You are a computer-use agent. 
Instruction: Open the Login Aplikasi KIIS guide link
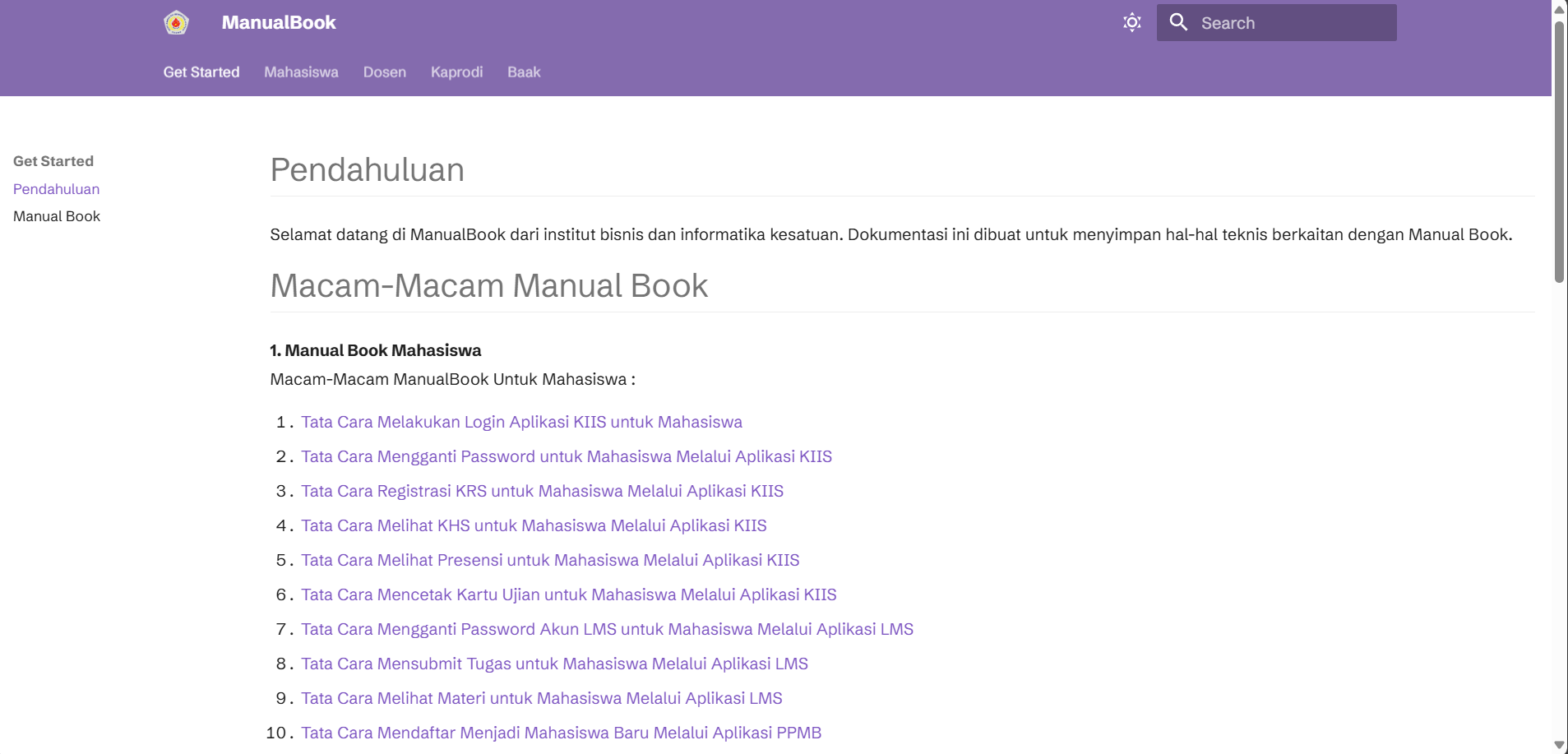point(521,422)
